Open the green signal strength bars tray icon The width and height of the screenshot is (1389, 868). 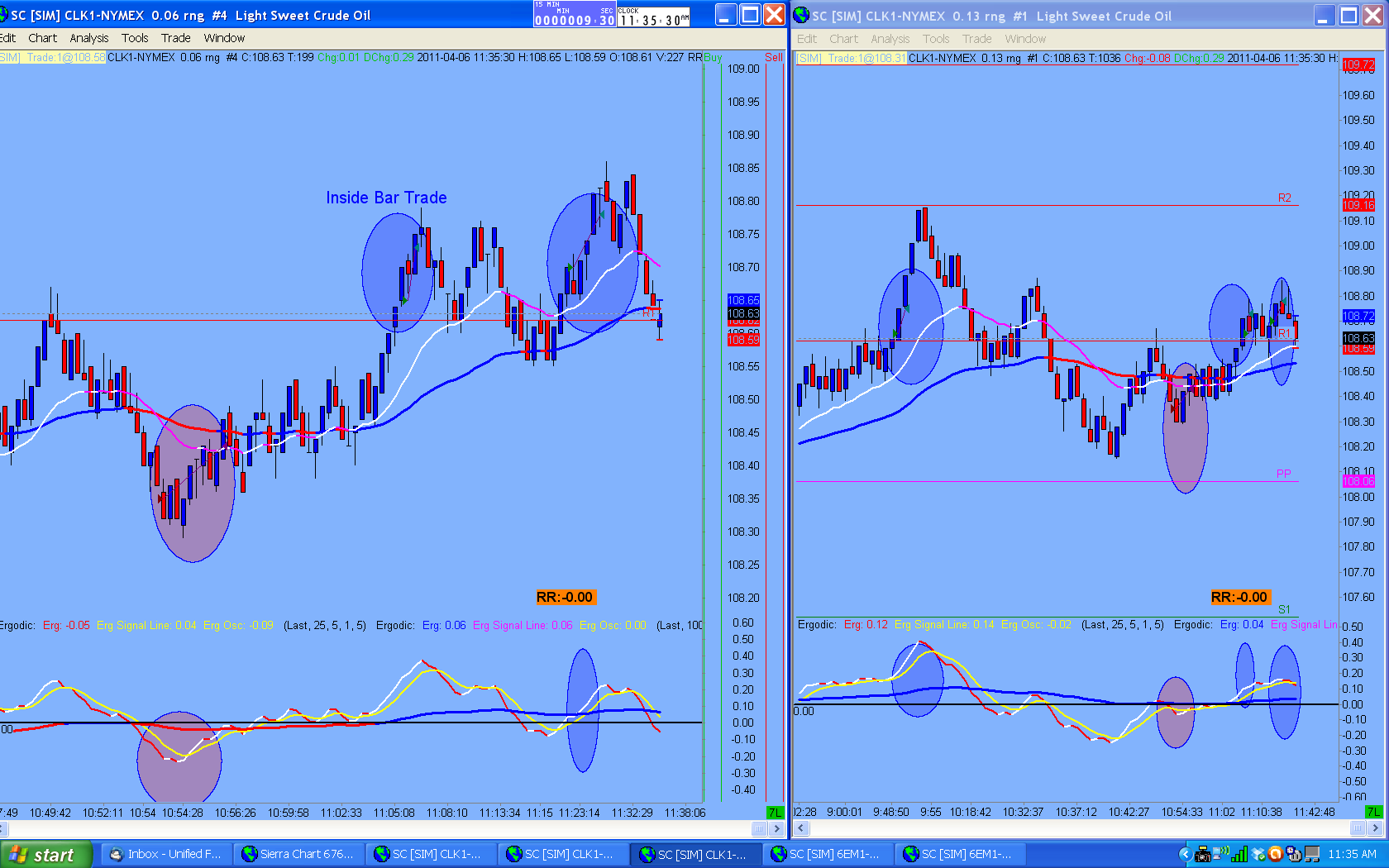(1239, 854)
